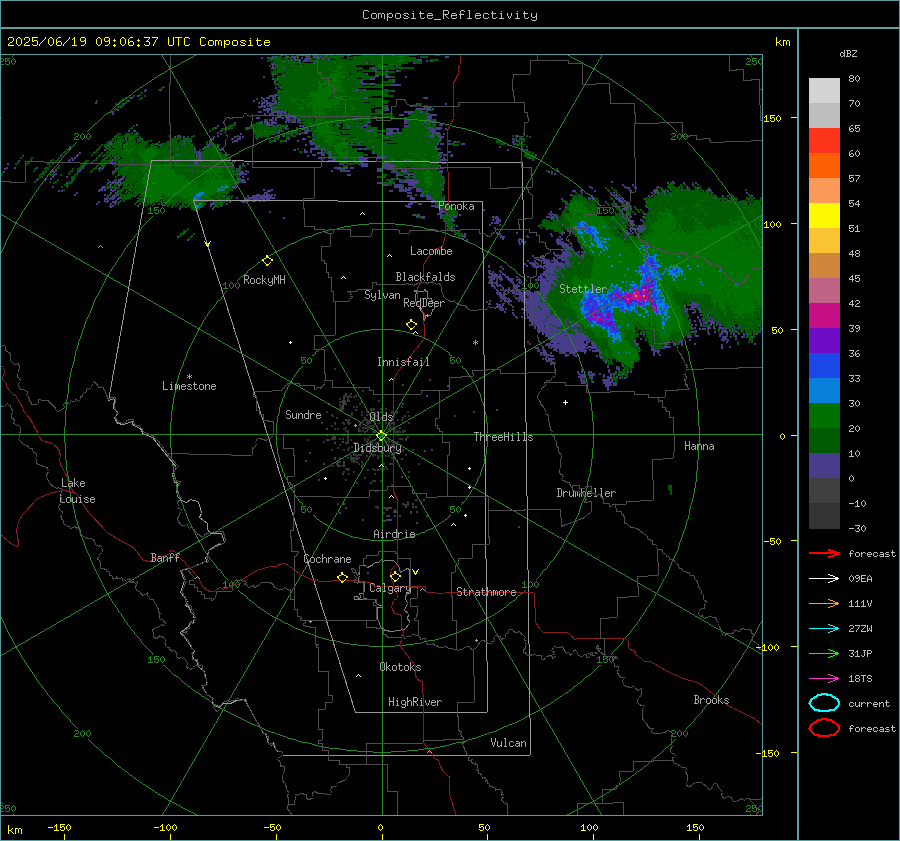Screen dimensions: 900x841
Task: Select the yellow 54–51 dBZ color swatch
Action: 824,216
